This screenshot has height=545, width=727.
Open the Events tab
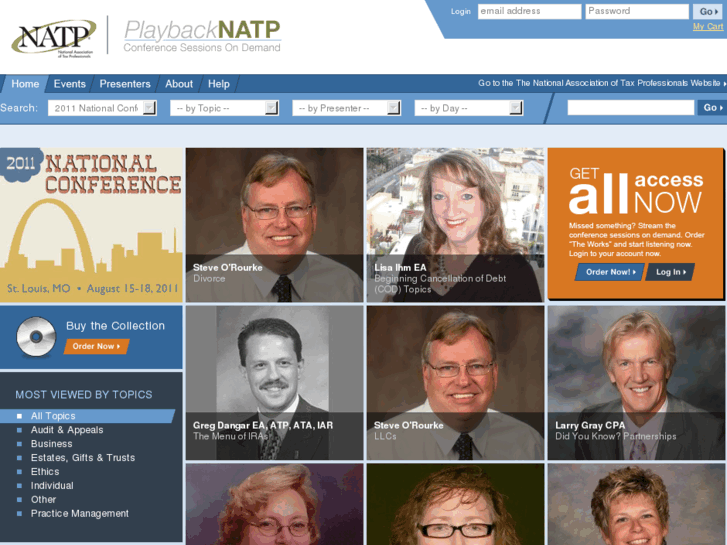(70, 84)
